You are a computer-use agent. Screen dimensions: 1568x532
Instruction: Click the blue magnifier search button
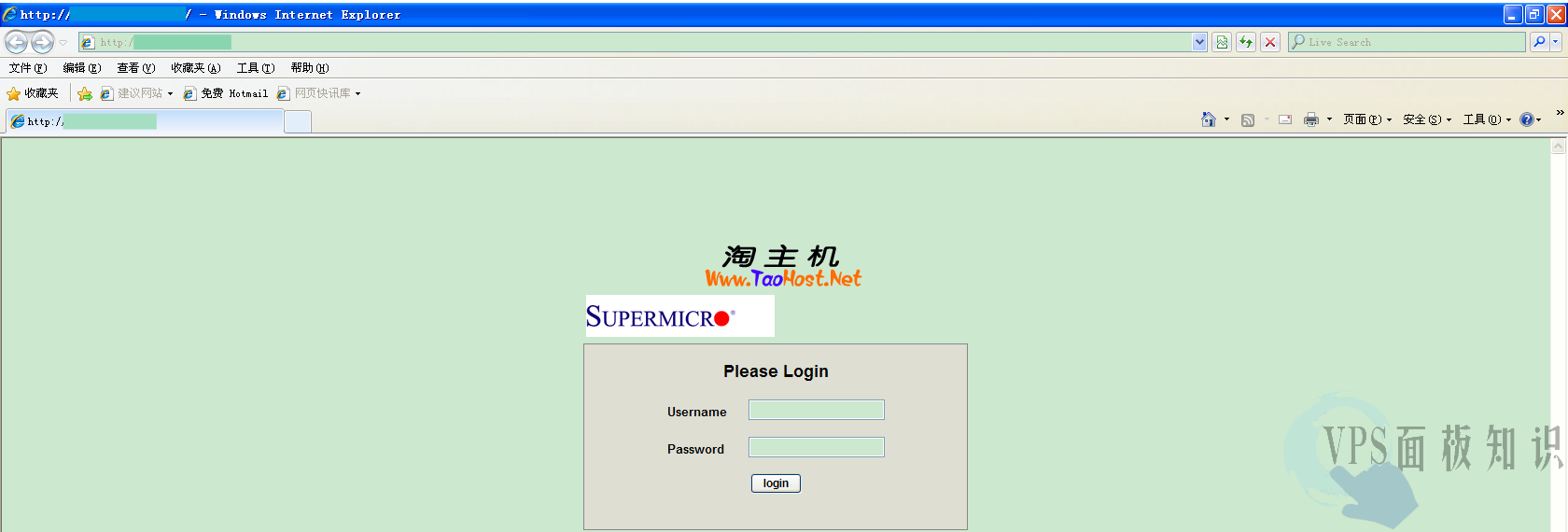1539,42
